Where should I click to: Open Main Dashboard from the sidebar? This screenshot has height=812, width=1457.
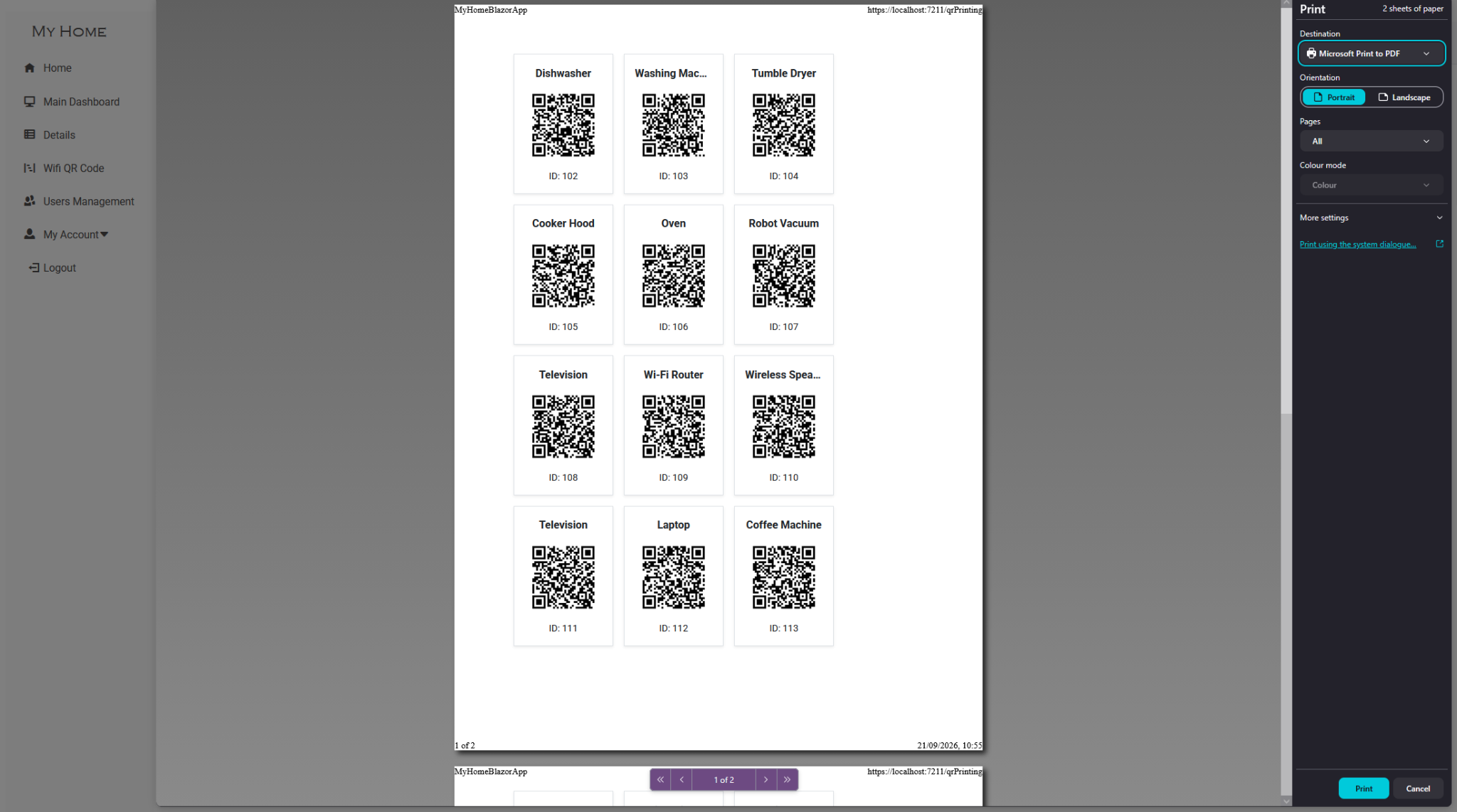point(81,102)
